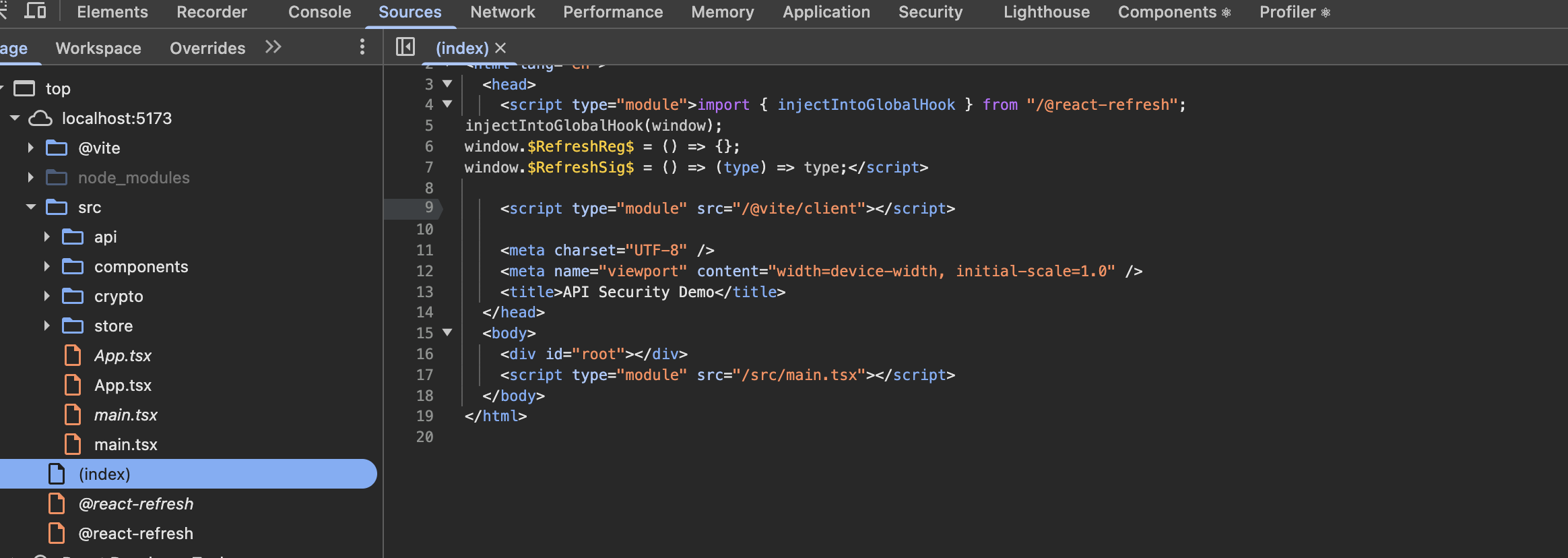This screenshot has height=558, width=1568.
Task: Select the (index) file in tree
Action: click(188, 474)
